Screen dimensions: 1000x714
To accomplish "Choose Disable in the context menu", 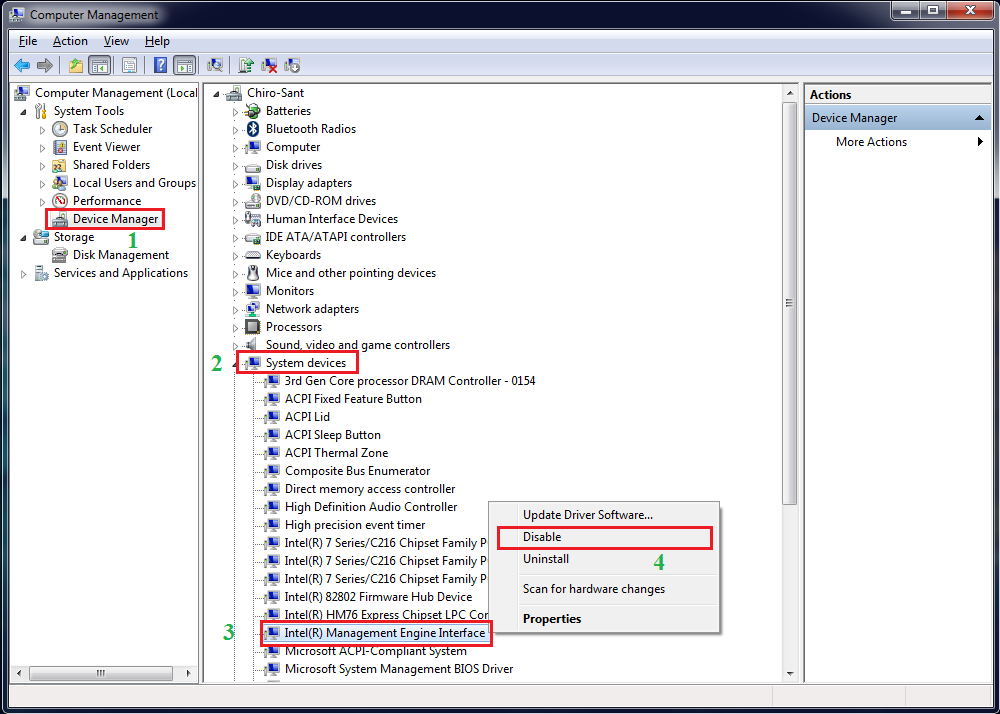I will tap(542, 537).
